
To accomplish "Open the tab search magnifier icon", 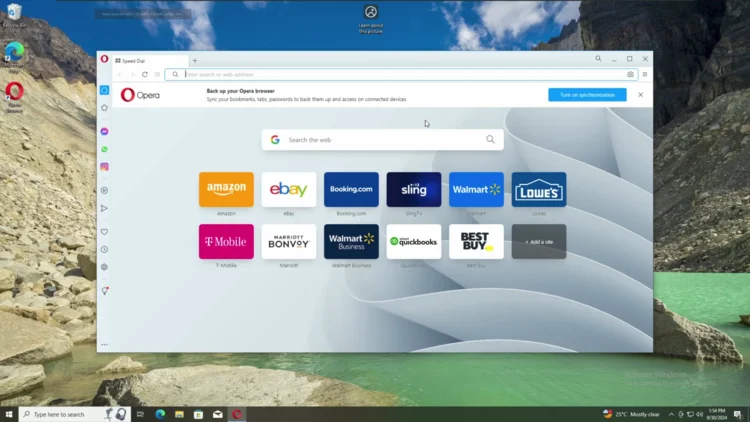I will [x=598, y=58].
